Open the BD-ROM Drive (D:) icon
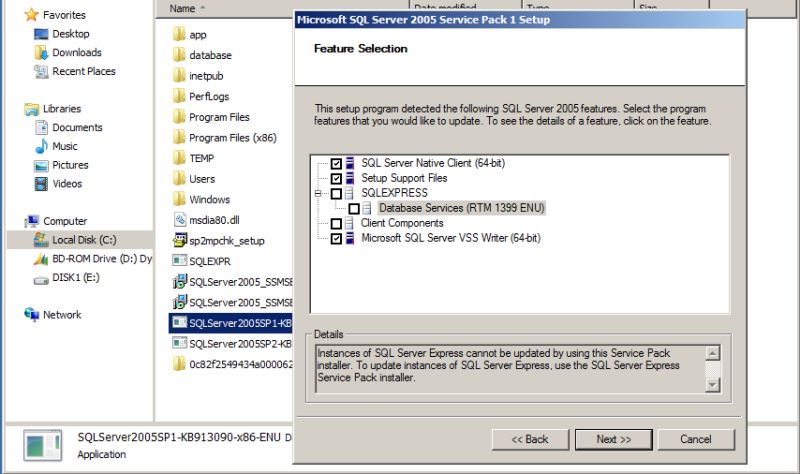This screenshot has height=474, width=800. [x=41, y=259]
